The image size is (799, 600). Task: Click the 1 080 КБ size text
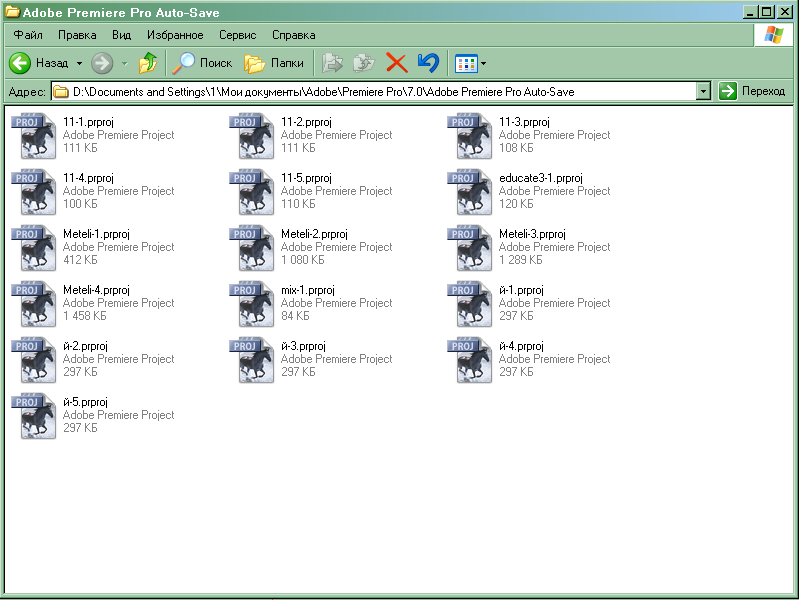tap(303, 260)
